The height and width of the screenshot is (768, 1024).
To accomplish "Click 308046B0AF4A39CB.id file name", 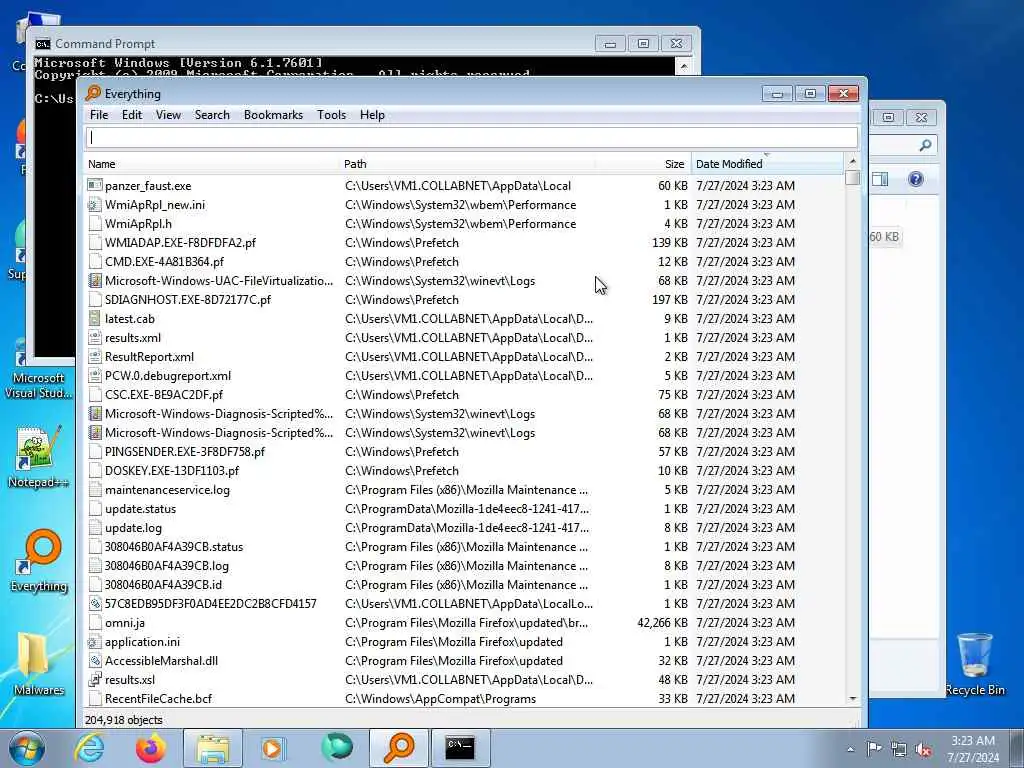I will 163,584.
